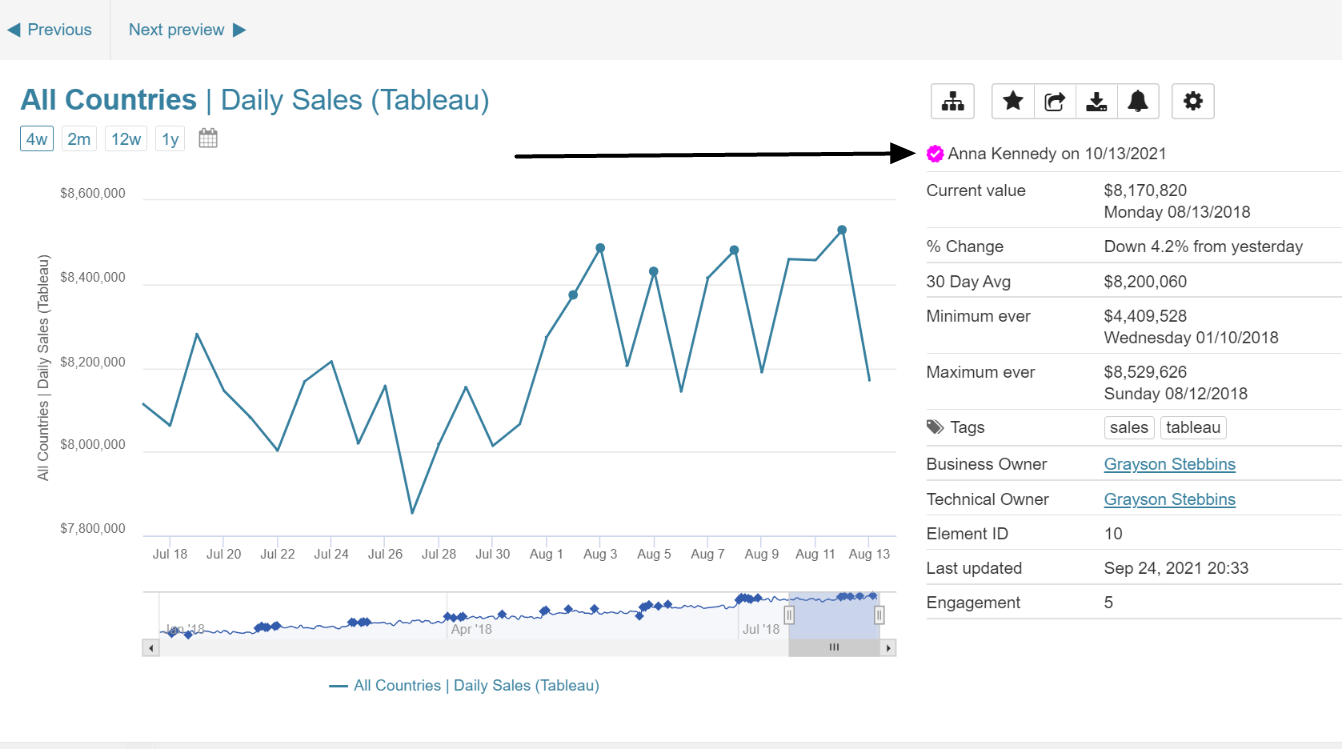
Task: Click the pink certified checkmark badge
Action: [935, 154]
